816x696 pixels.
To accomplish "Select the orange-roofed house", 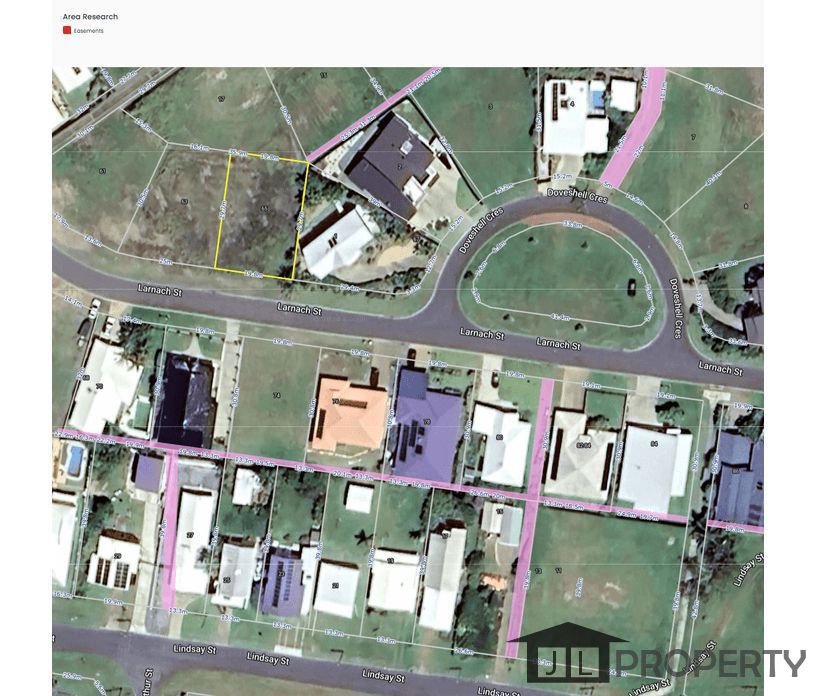I will pyautogui.click(x=349, y=414).
